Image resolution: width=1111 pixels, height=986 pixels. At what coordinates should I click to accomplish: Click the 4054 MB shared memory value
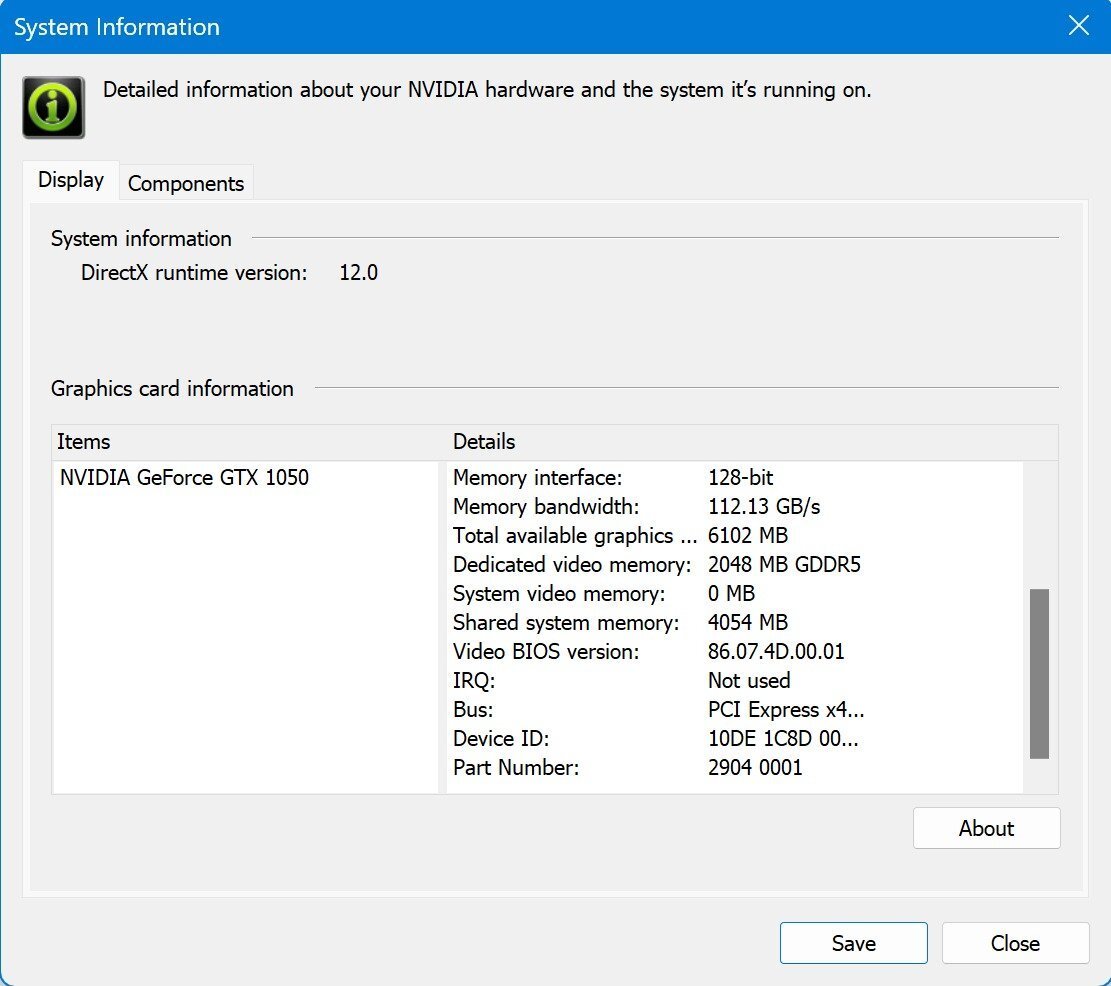(748, 623)
